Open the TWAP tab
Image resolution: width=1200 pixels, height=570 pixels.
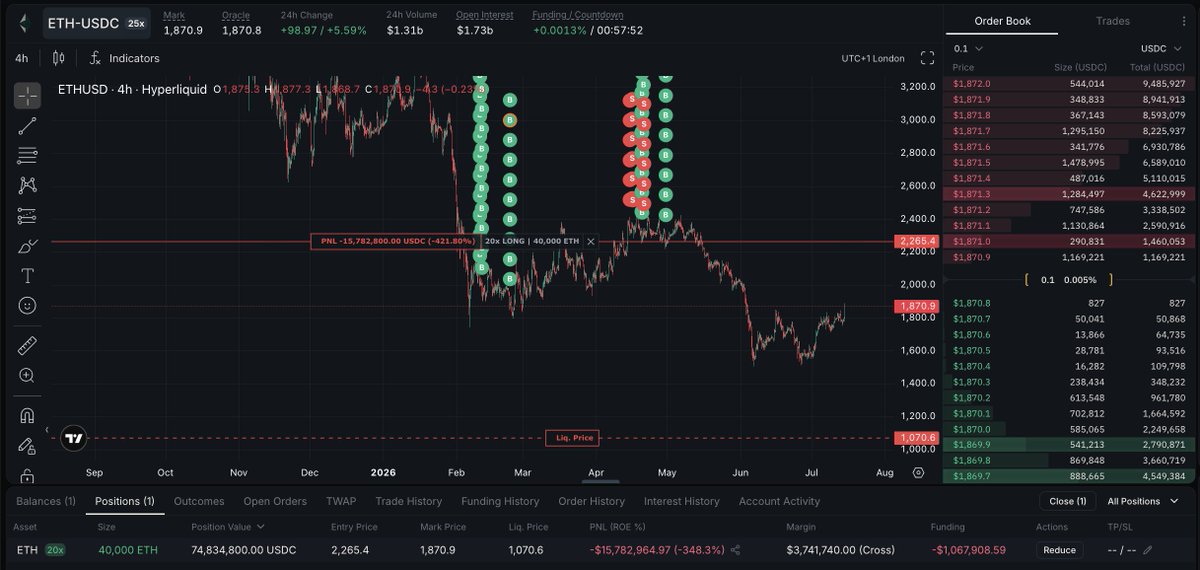click(x=341, y=501)
